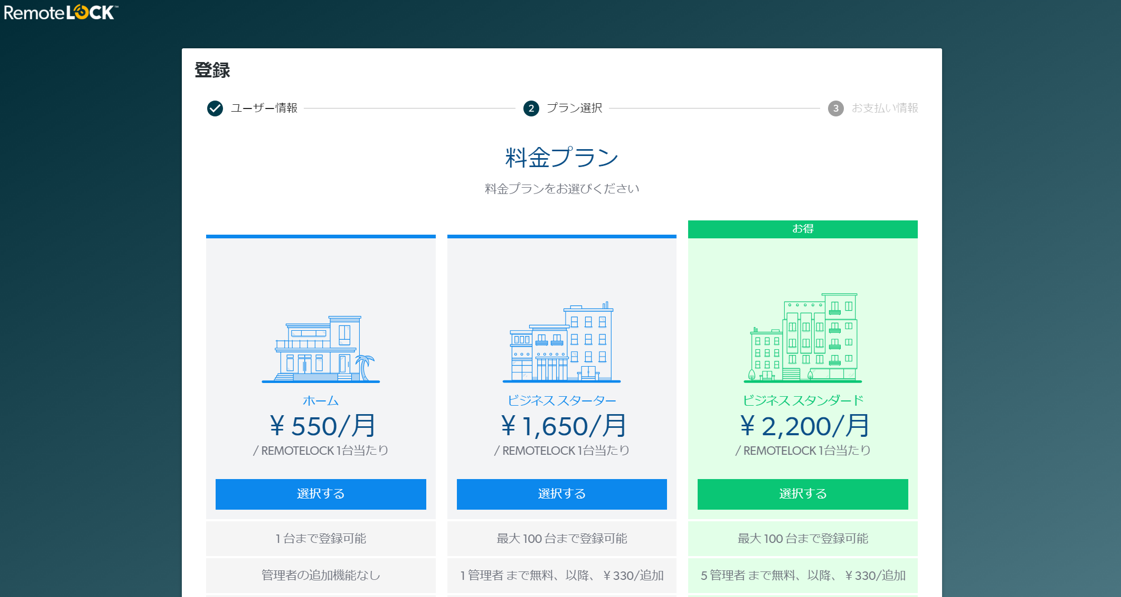Click the ¥2,200/月 price
Image resolution: width=1121 pixels, height=597 pixels.
pyautogui.click(x=805, y=426)
